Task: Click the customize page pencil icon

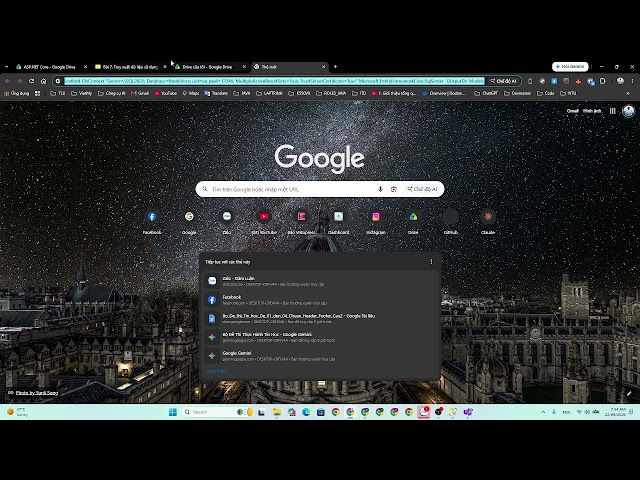Action: click(x=629, y=393)
